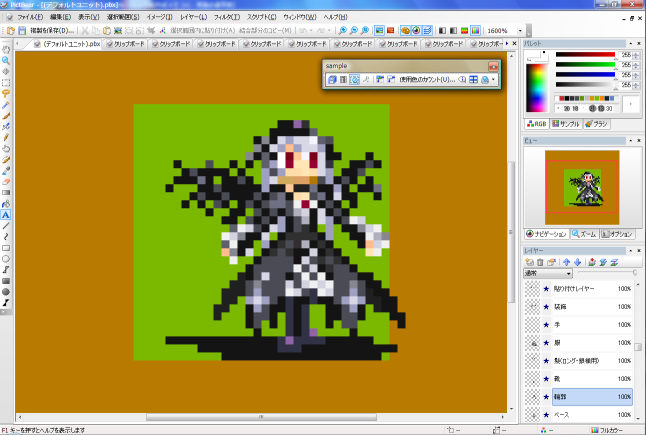Click 使用色のカウント(U)... button
646x435 pixels.
coord(427,80)
